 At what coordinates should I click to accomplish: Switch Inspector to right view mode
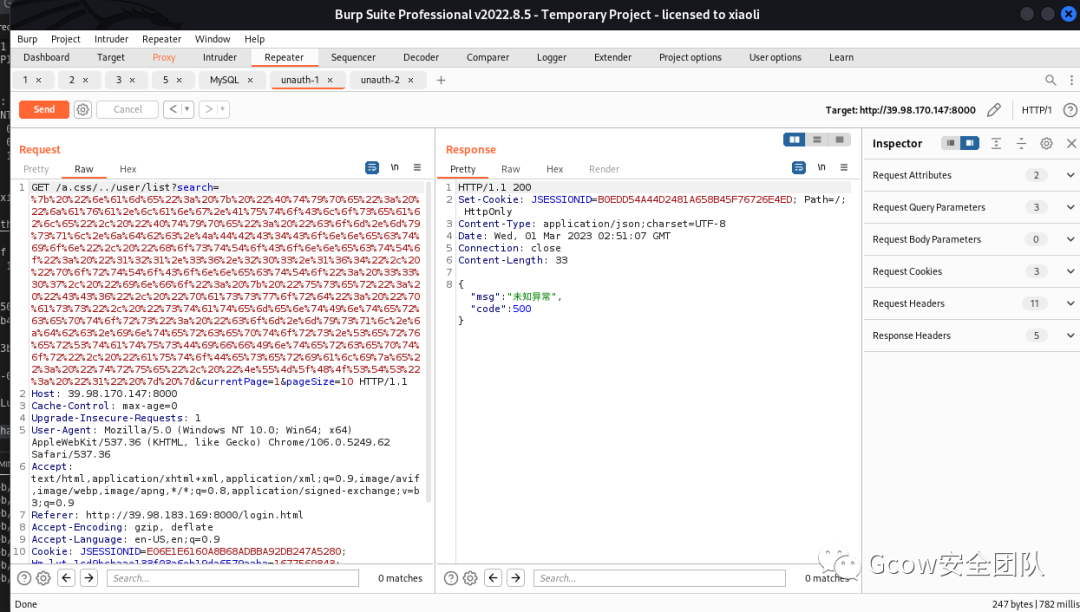tap(970, 143)
